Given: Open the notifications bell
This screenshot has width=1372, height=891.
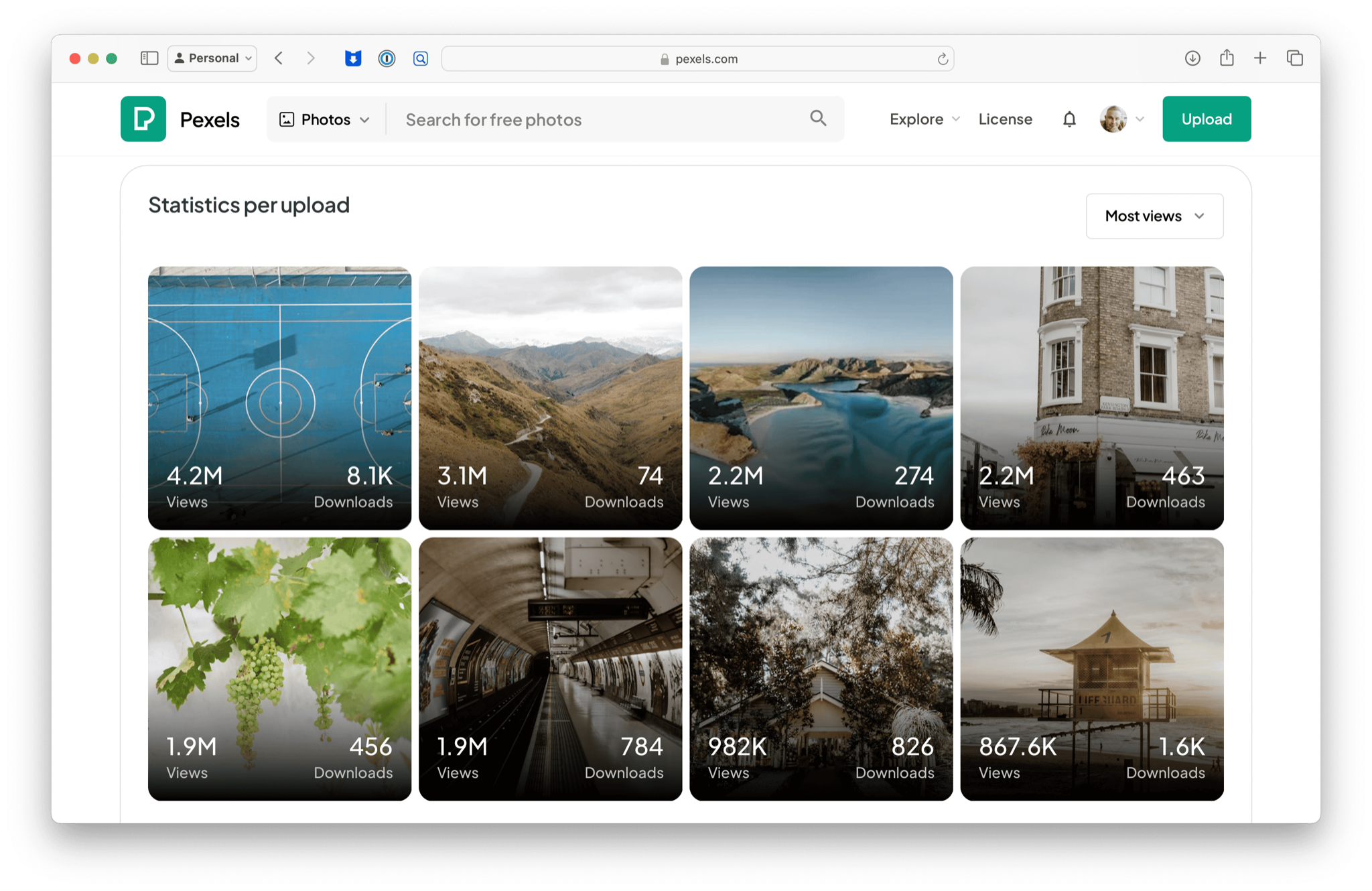Looking at the screenshot, I should (x=1069, y=119).
